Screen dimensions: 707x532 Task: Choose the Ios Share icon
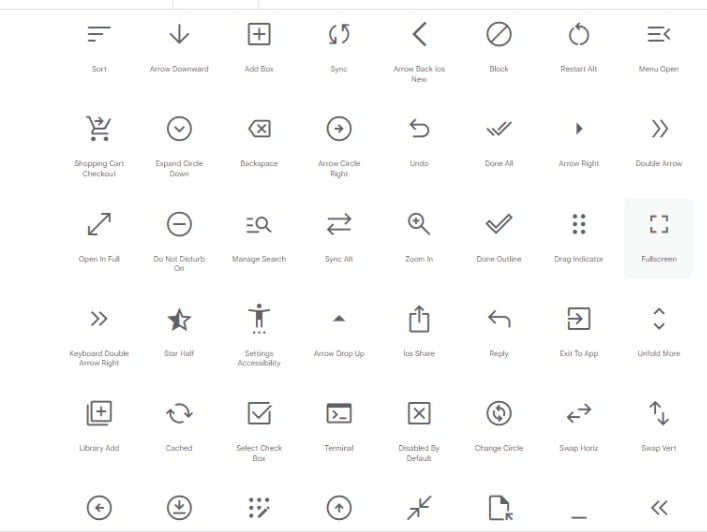[419, 319]
